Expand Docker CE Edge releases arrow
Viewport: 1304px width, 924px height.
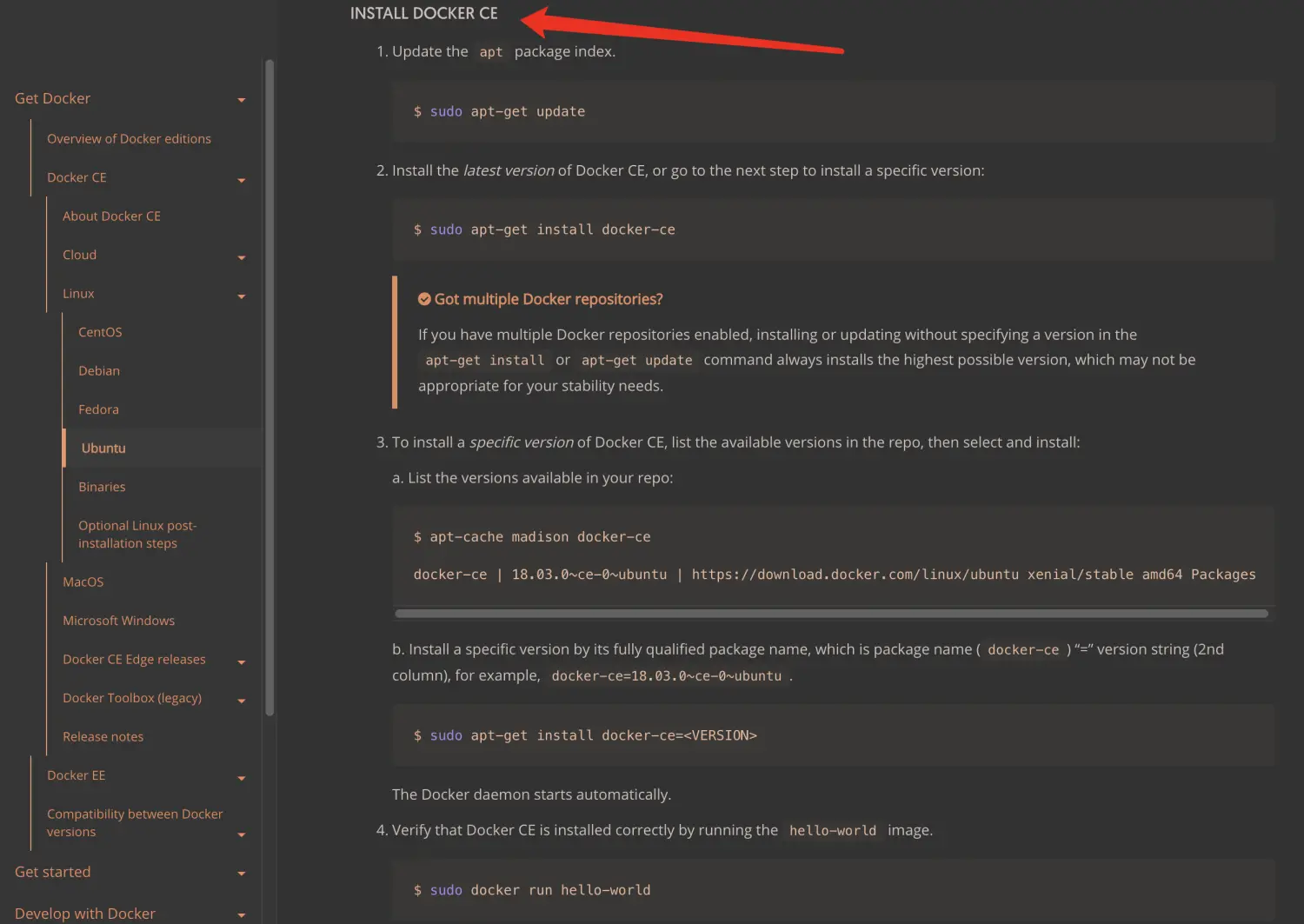242,662
